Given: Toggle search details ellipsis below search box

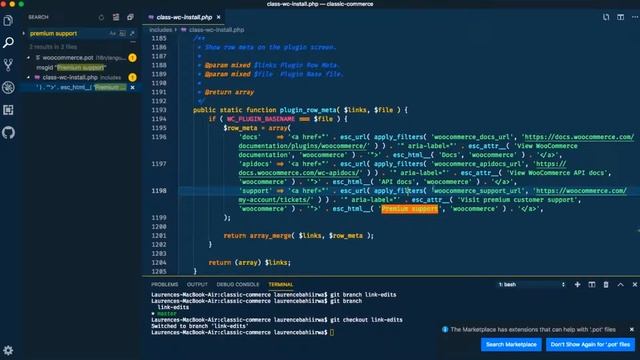Looking at the screenshot, I should click(x=133, y=42).
